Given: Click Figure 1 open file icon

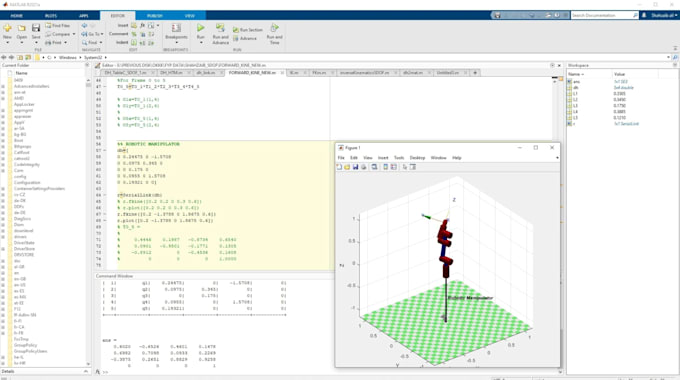Looking at the screenshot, I should tap(347, 167).
